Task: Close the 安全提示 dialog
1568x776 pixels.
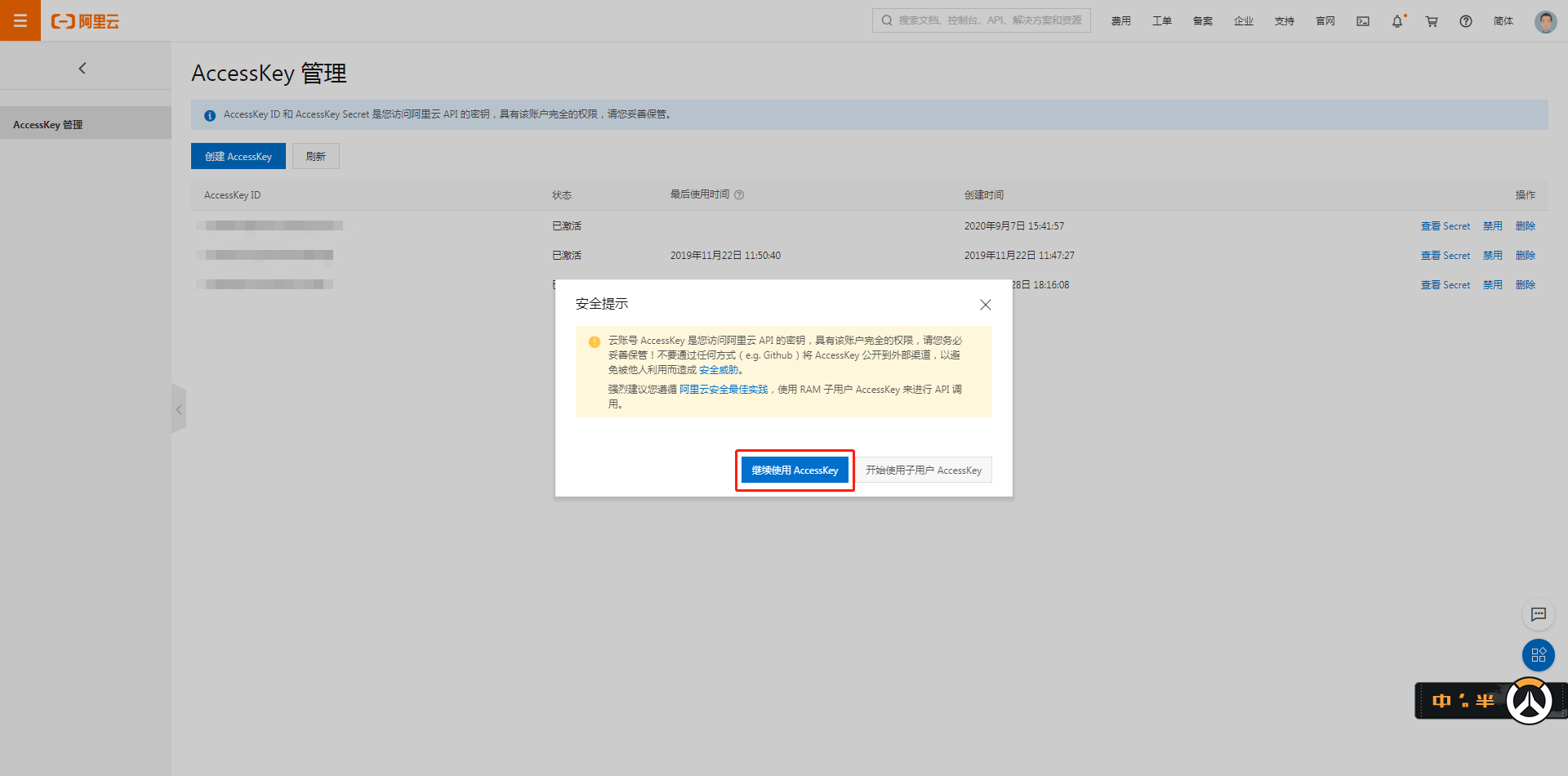Action: 986,305
